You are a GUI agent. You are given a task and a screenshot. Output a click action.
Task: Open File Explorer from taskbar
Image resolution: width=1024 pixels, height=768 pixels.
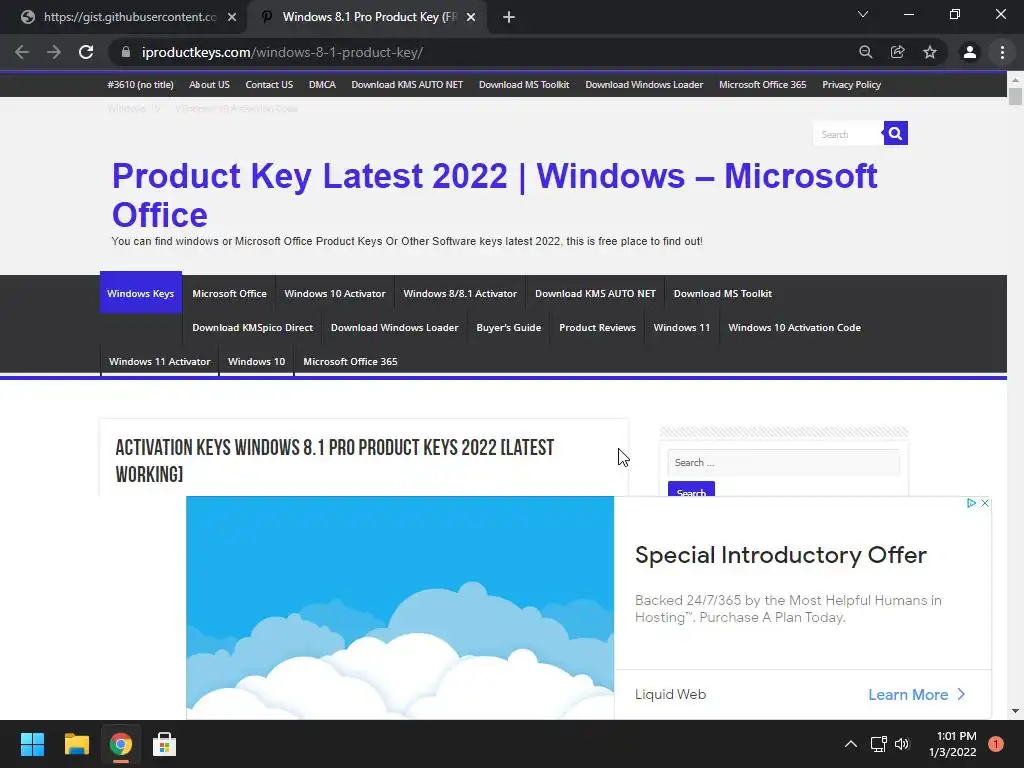click(76, 744)
